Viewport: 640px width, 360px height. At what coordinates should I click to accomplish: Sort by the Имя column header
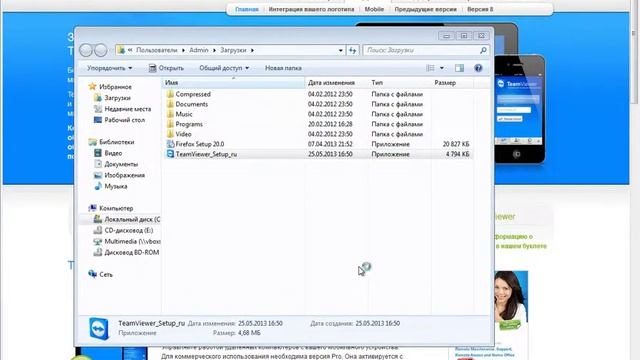(x=233, y=83)
